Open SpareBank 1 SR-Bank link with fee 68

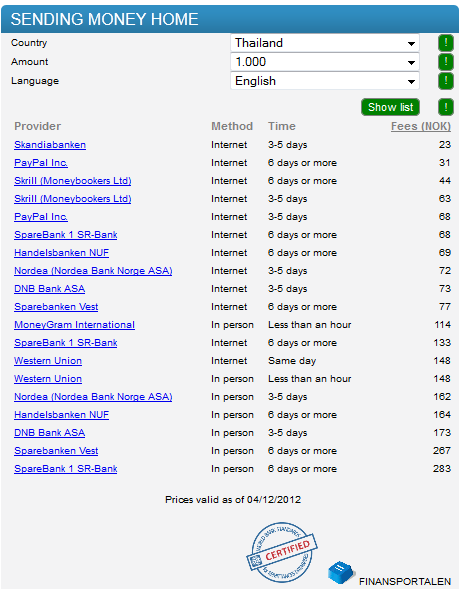[x=66, y=235]
